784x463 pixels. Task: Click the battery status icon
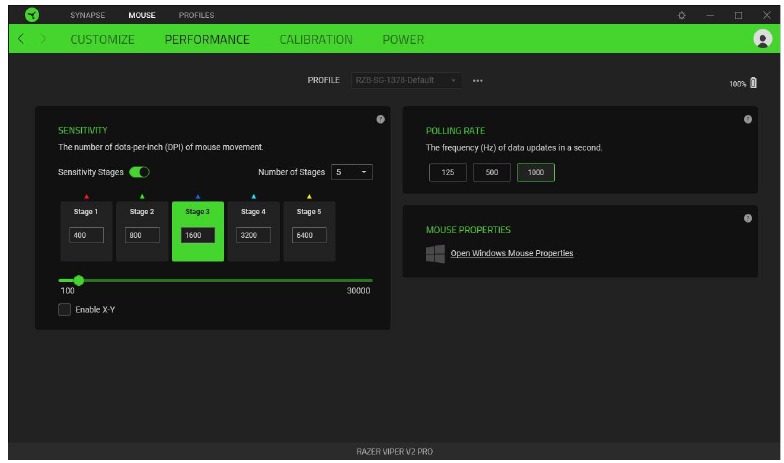pyautogui.click(x=754, y=83)
